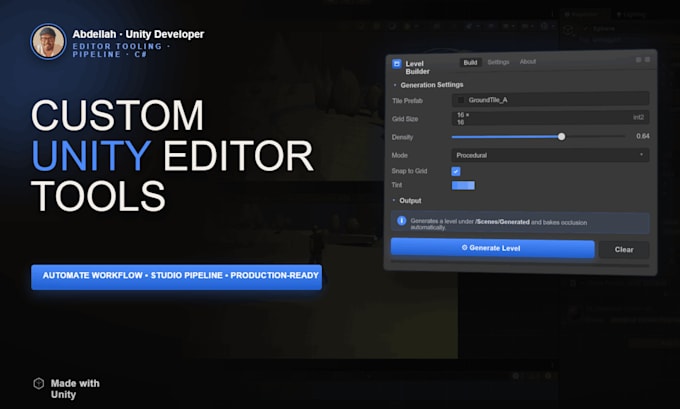
Task: Click the blue UNITY word in headline
Action: 91,156
